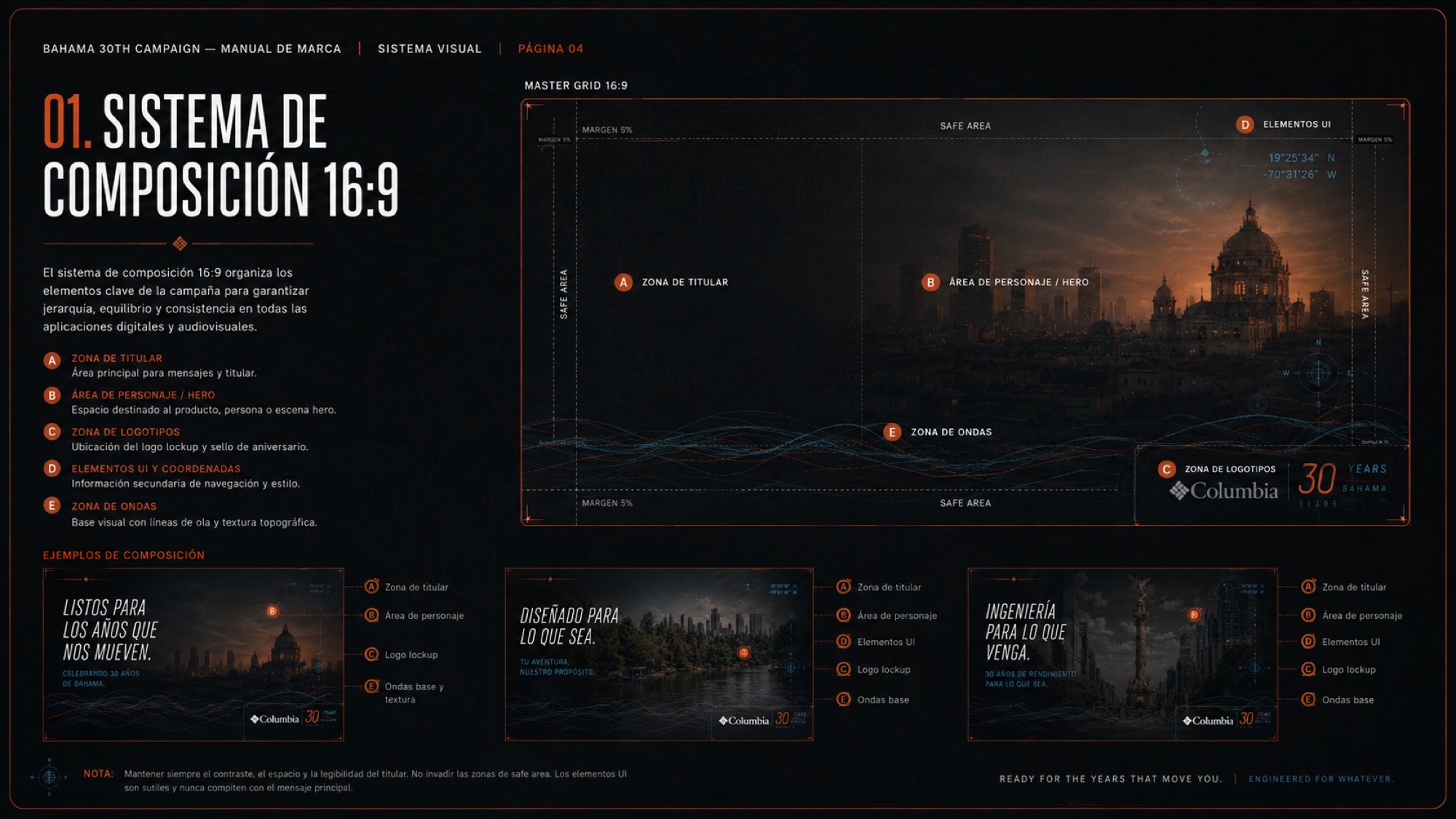Click the "ELEMENTOS UI Y COORDENADAS" heading

pyautogui.click(x=156, y=469)
